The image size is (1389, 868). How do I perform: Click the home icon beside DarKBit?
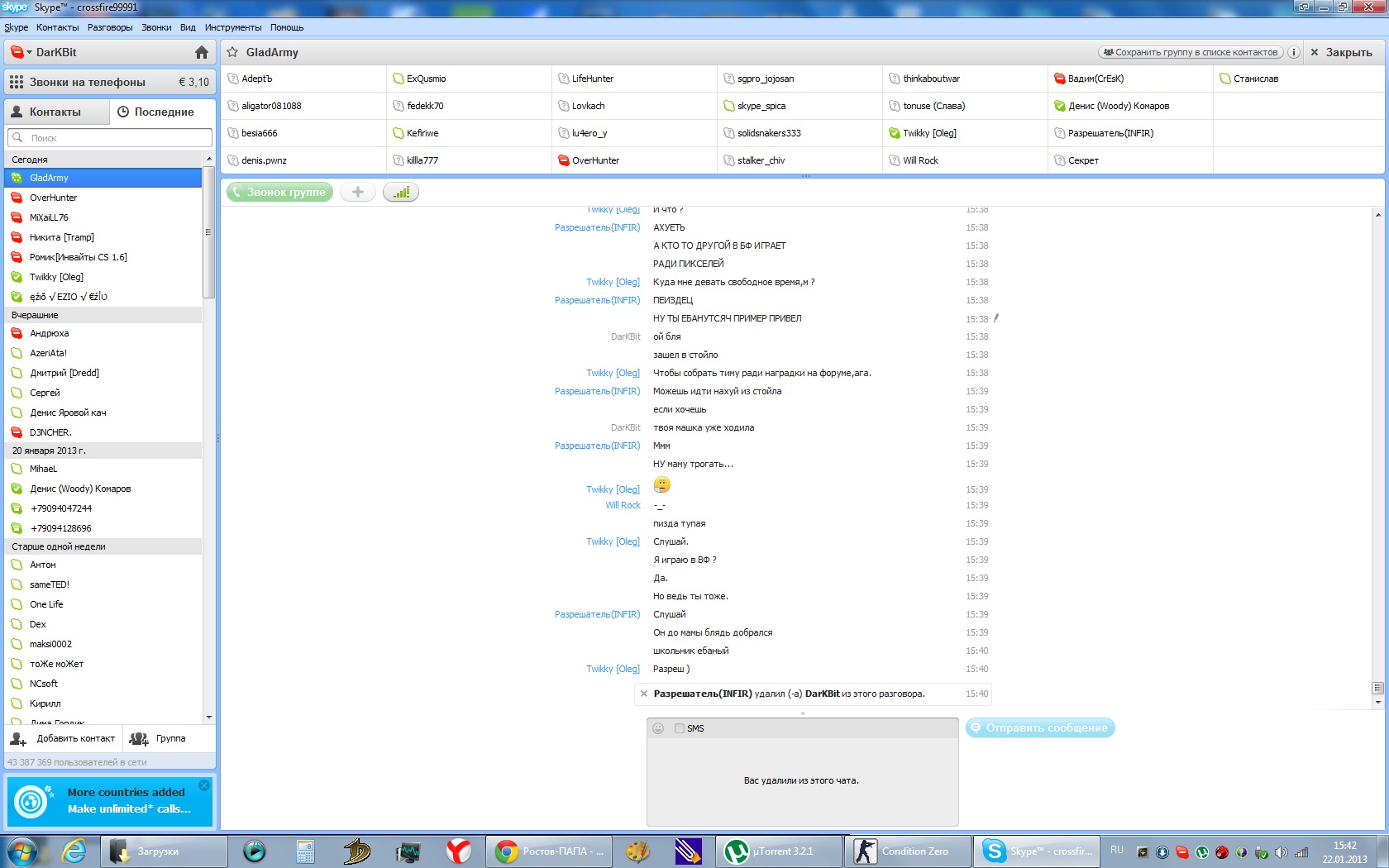tap(201, 52)
